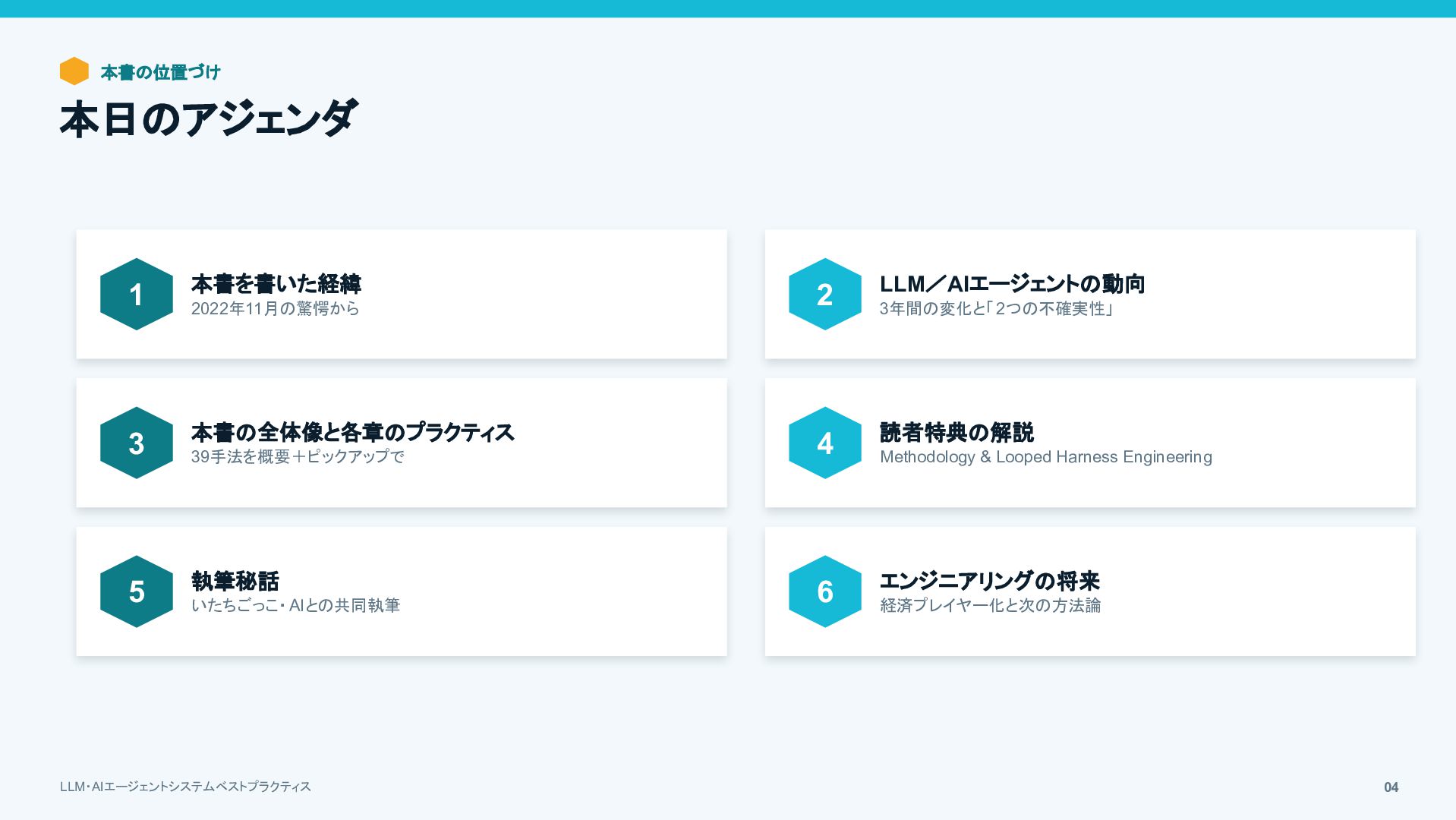The width and height of the screenshot is (1456, 820).
Task: Select the LLM／AIエージェントの動向 heading
Action: (x=1012, y=284)
